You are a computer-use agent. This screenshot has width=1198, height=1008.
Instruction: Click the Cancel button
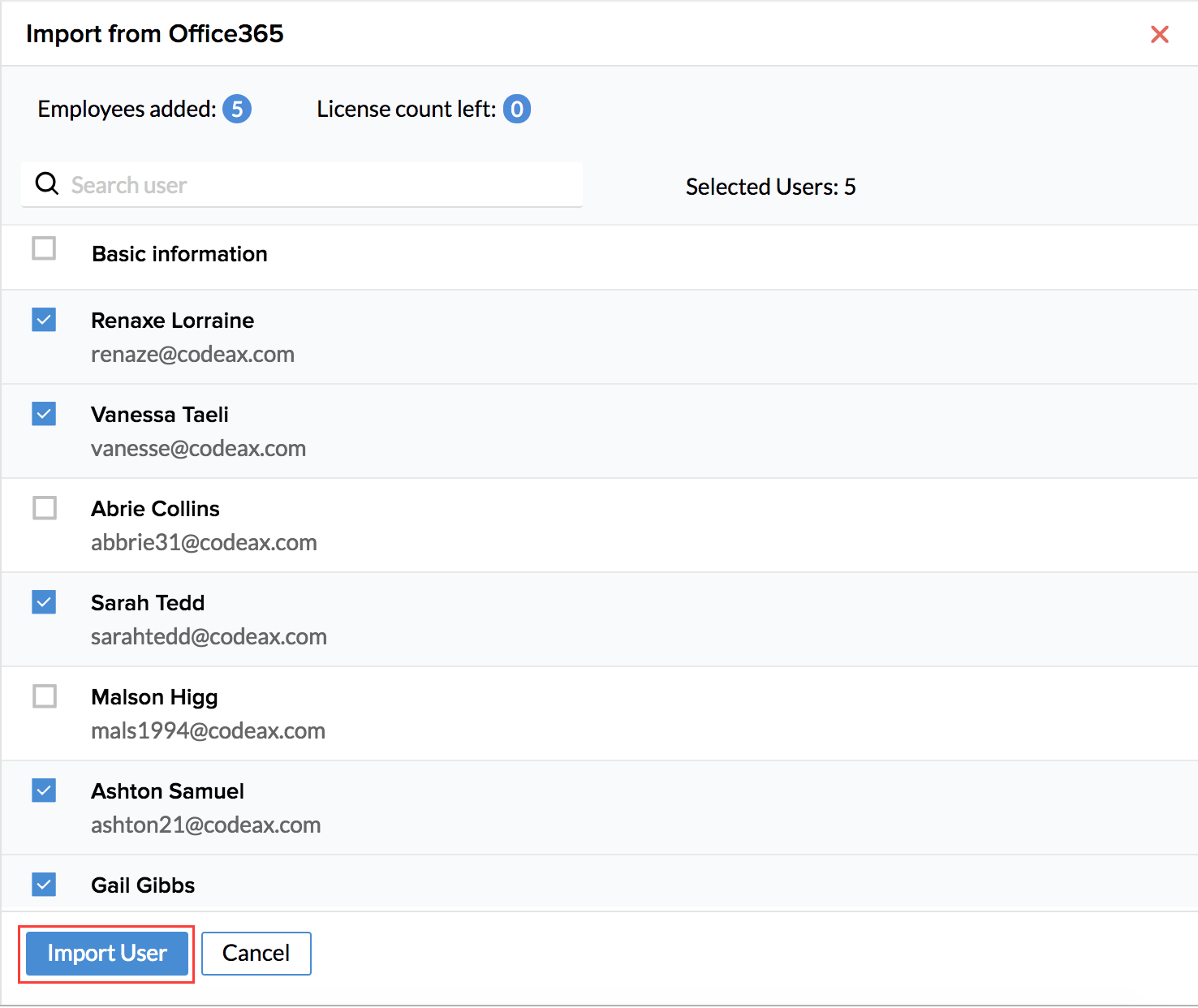(256, 953)
